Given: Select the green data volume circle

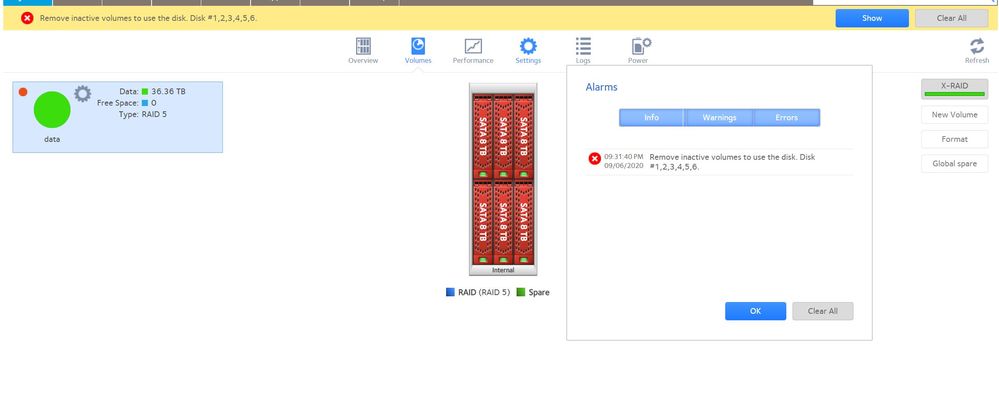Looking at the screenshot, I should click(52, 109).
